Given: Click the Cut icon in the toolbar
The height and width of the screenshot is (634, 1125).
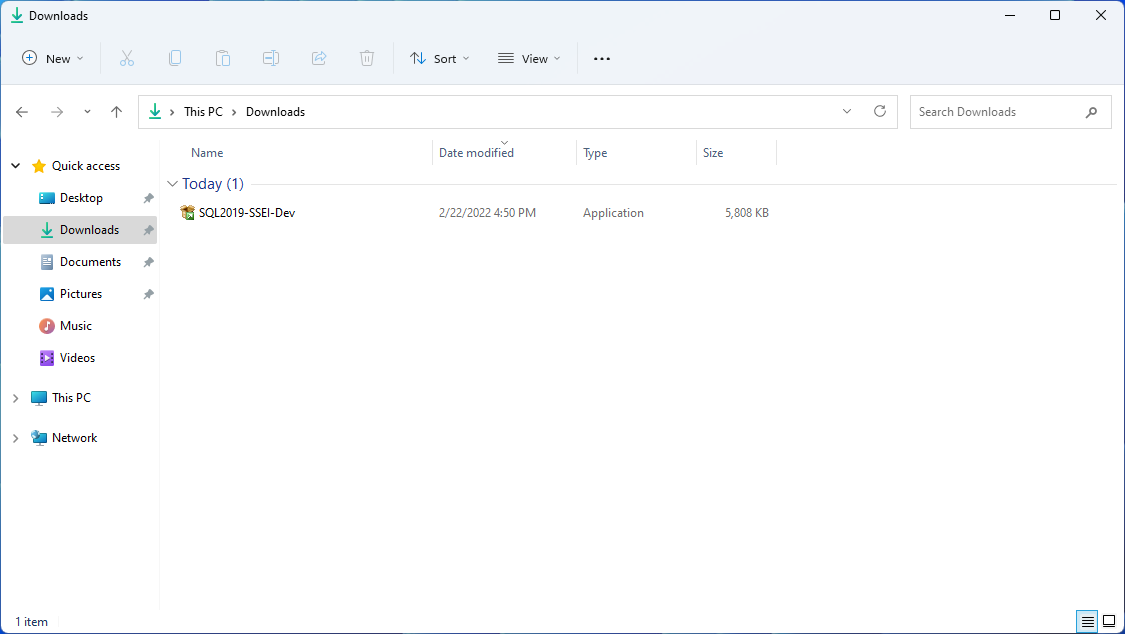Looking at the screenshot, I should 127,58.
